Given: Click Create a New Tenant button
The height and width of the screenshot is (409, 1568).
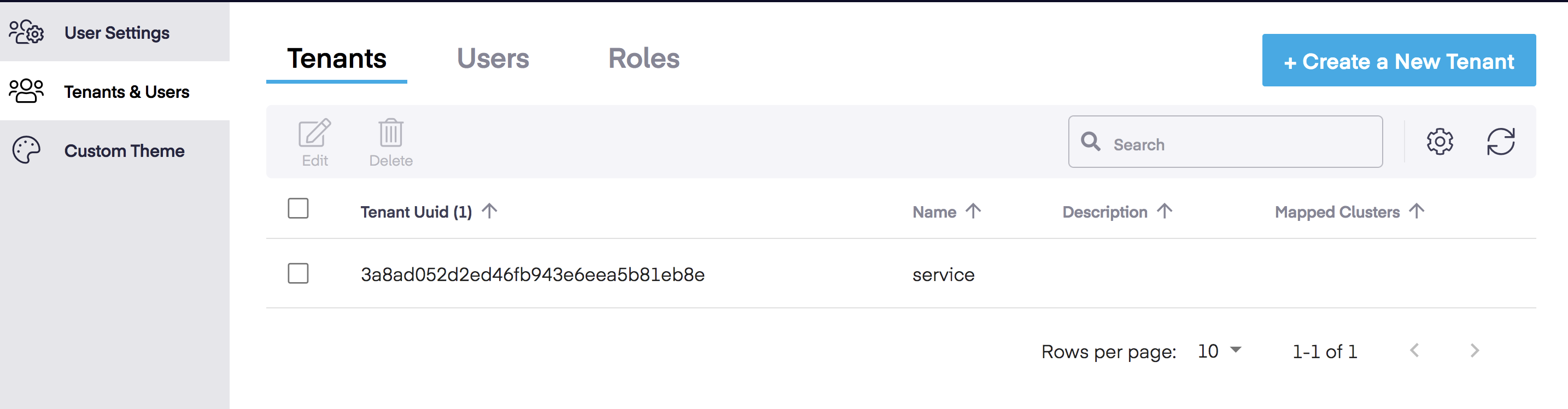Looking at the screenshot, I should tap(1399, 60).
